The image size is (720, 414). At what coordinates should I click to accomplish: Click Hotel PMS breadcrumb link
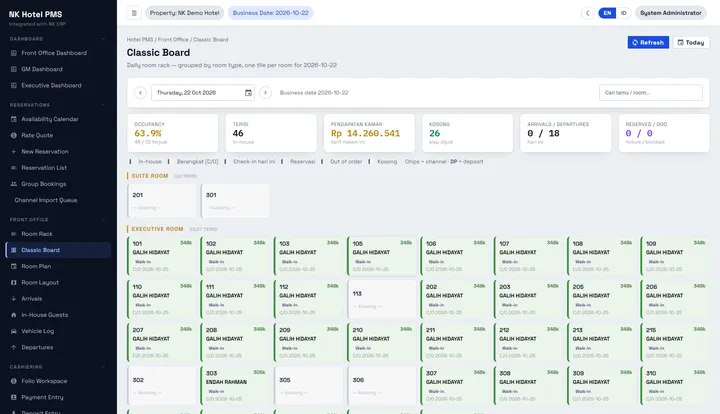[140, 39]
